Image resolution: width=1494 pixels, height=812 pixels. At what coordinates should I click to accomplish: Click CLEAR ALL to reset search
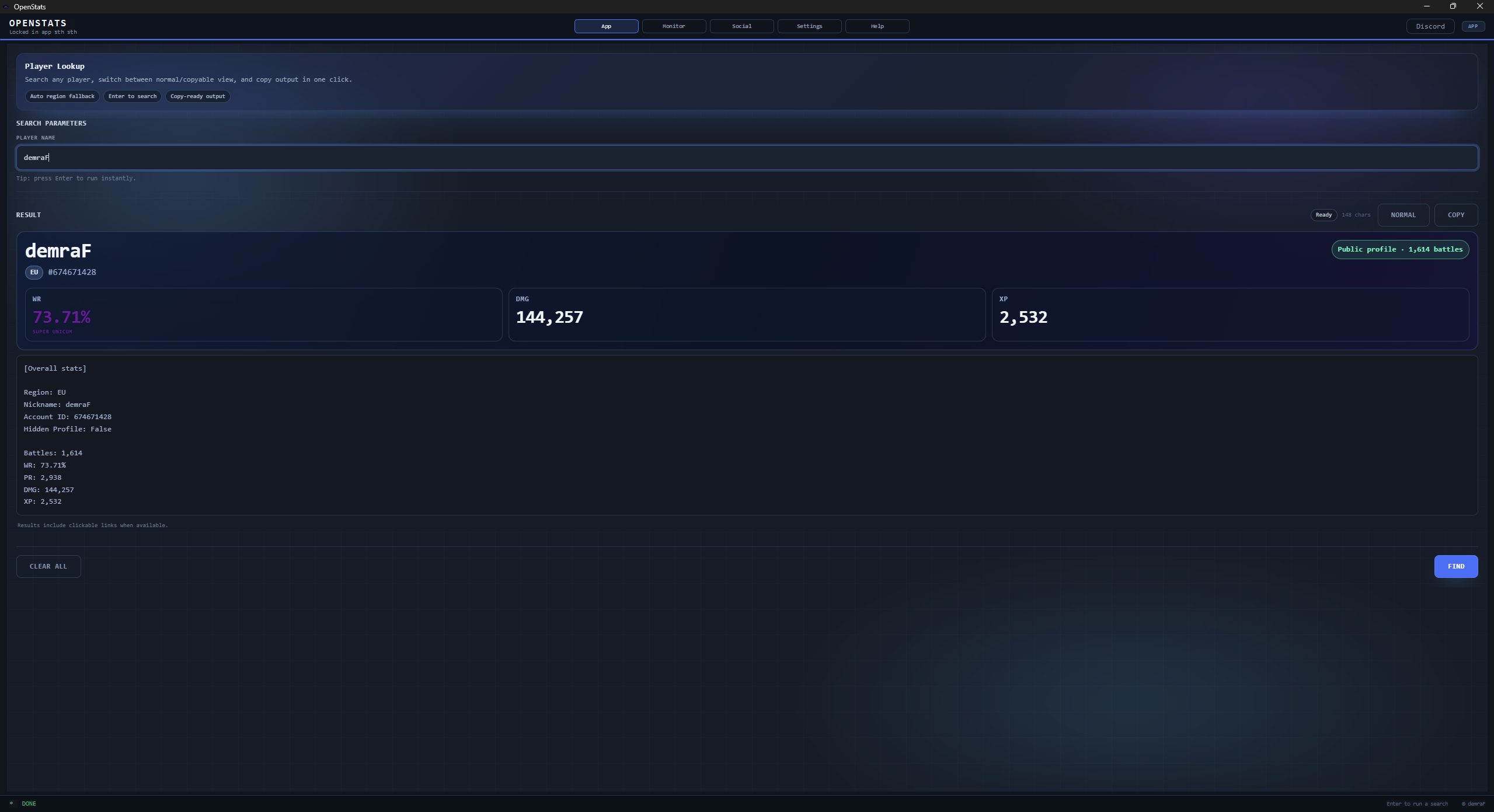click(48, 566)
